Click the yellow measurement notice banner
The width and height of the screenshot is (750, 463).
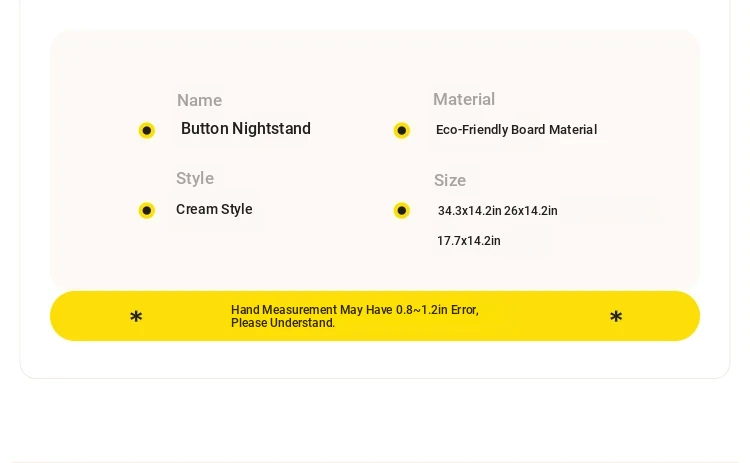[x=375, y=316]
